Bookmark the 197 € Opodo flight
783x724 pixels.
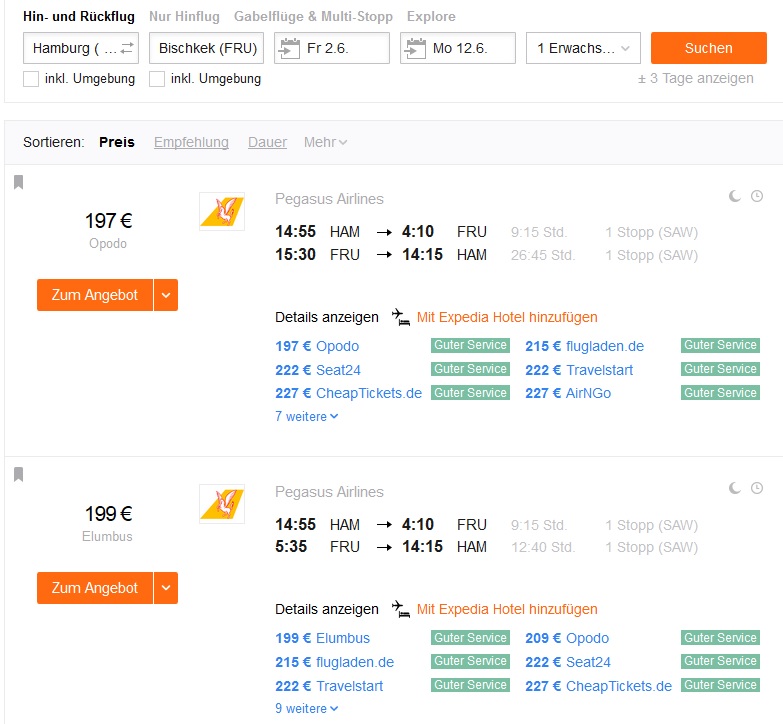(18, 182)
